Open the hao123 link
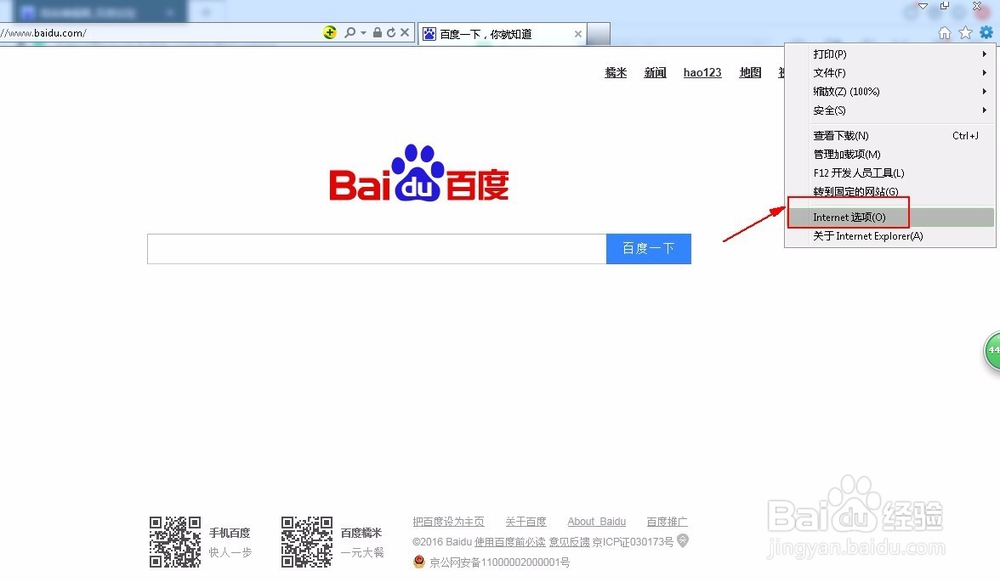This screenshot has width=1000, height=582. [702, 73]
